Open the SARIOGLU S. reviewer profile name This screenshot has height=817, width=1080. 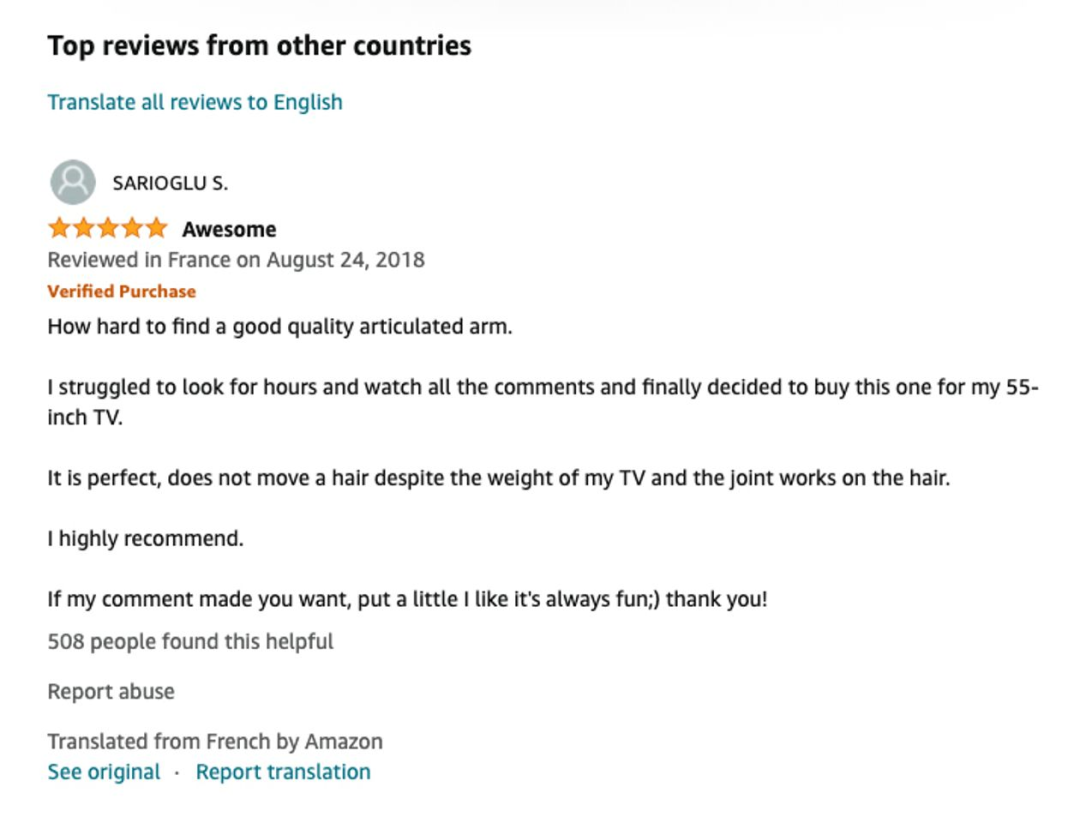point(170,184)
